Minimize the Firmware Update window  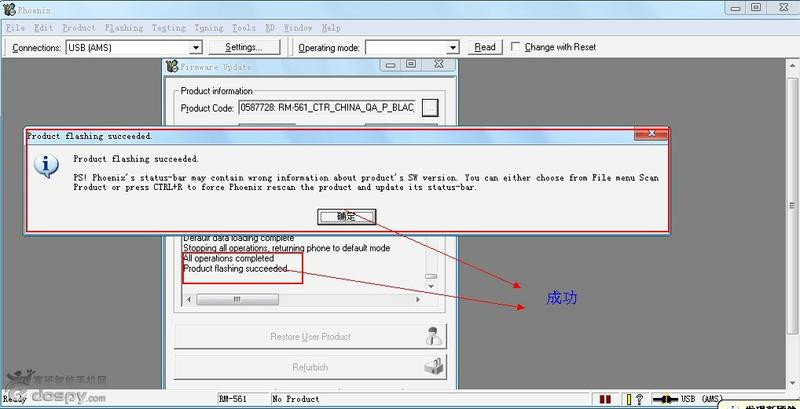pyautogui.click(x=391, y=65)
